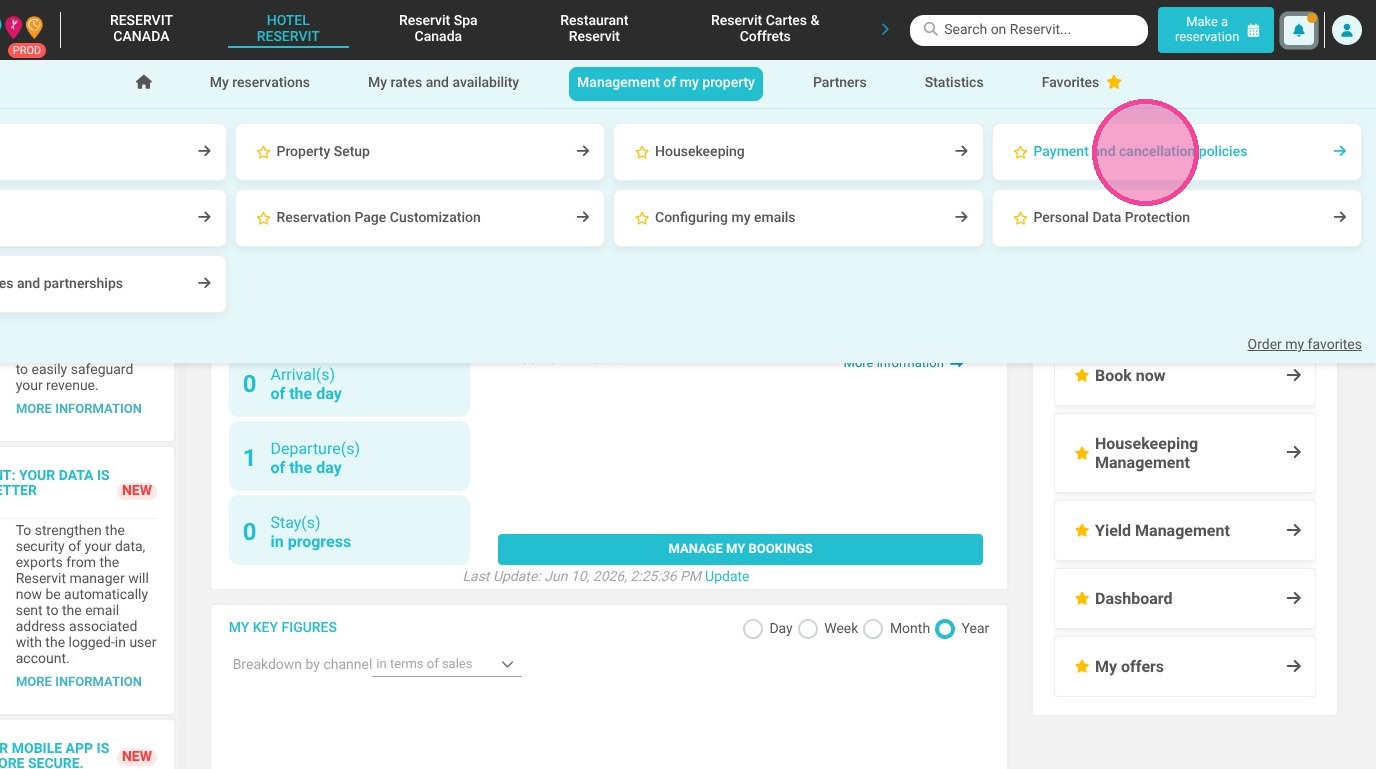Open Statistics menu
The width and height of the screenshot is (1376, 769).
tap(954, 83)
